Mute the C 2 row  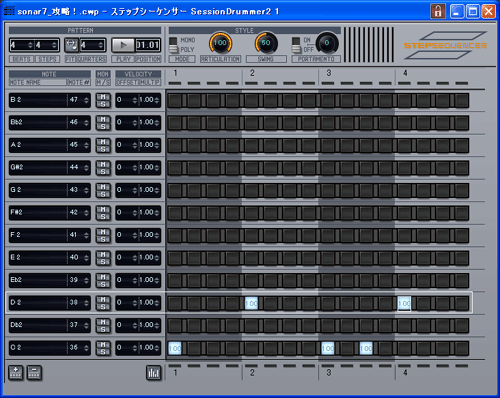tap(103, 344)
